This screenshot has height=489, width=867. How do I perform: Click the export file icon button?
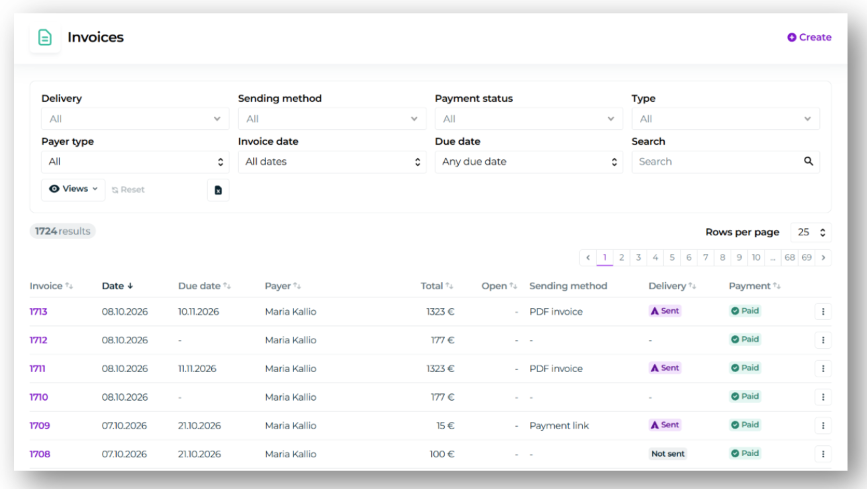(x=218, y=190)
